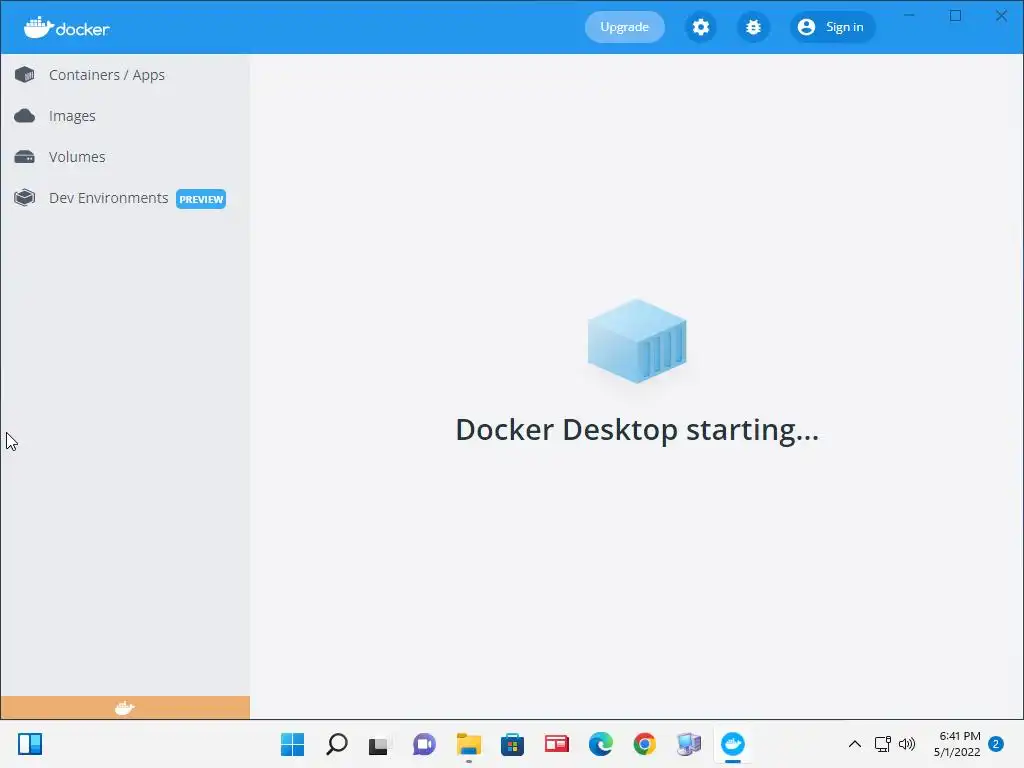Maximize the Docker Desktop window
The width and height of the screenshot is (1024, 768).
tap(955, 16)
